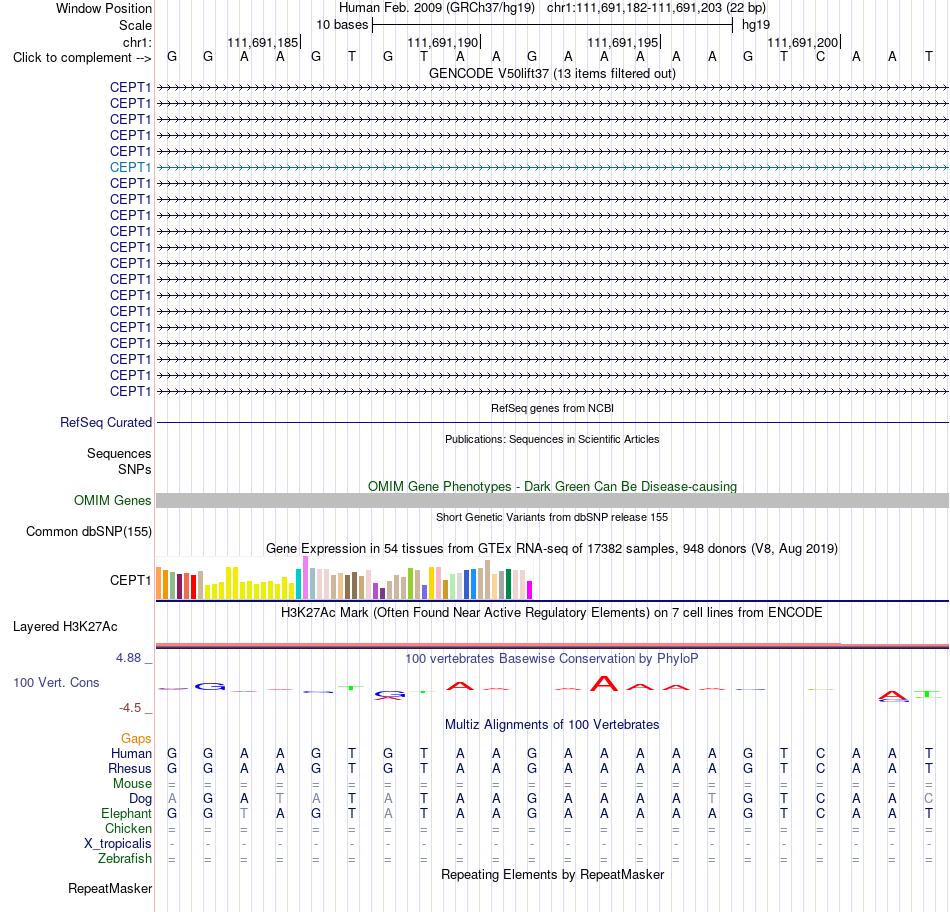Click the C base in the complement sequence row
Viewport: 950px width, 912px height.
point(820,57)
